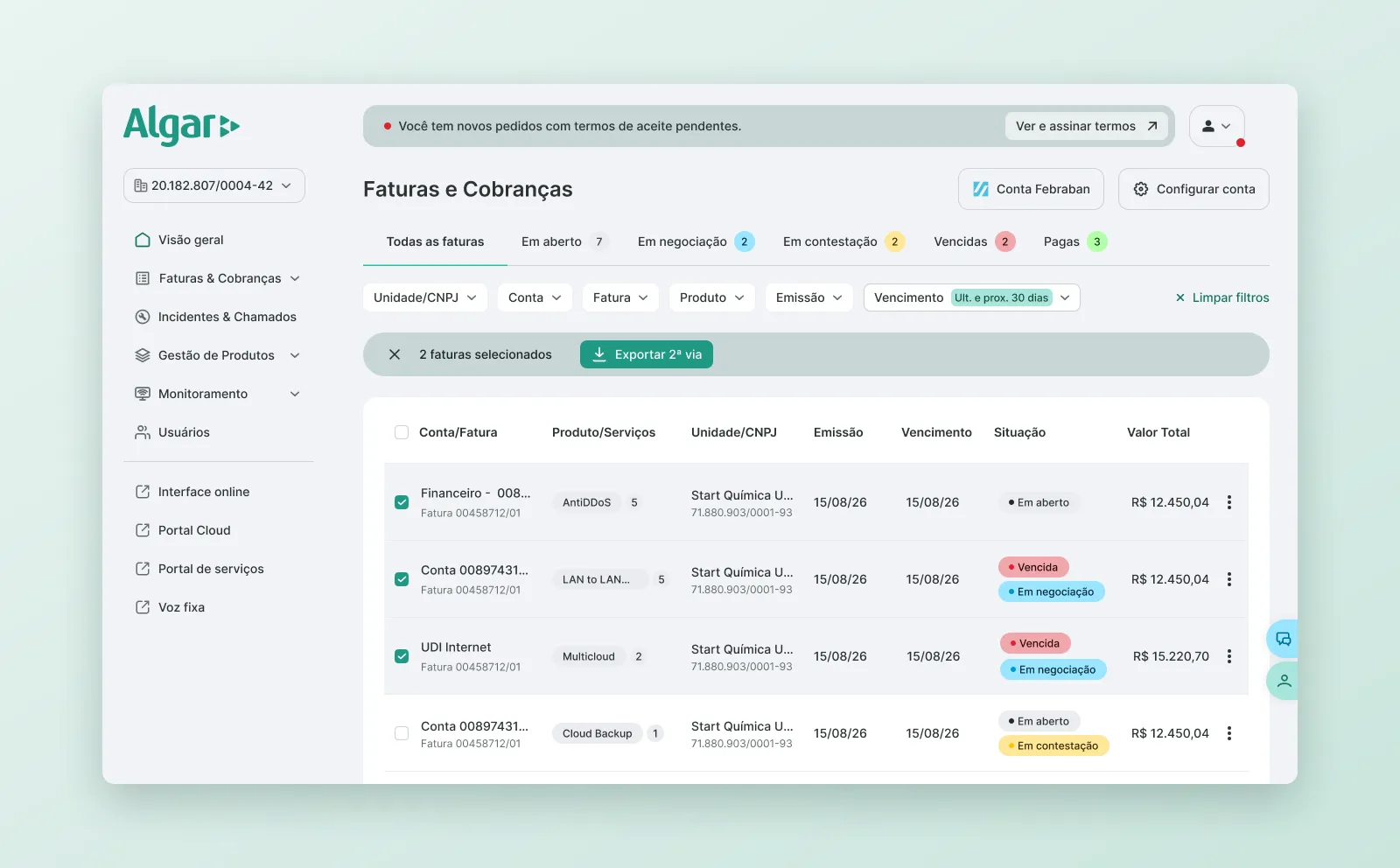This screenshot has height=868, width=1400.
Task: Expand Gestão de Produtos sidebar chevron
Action: tap(295, 355)
